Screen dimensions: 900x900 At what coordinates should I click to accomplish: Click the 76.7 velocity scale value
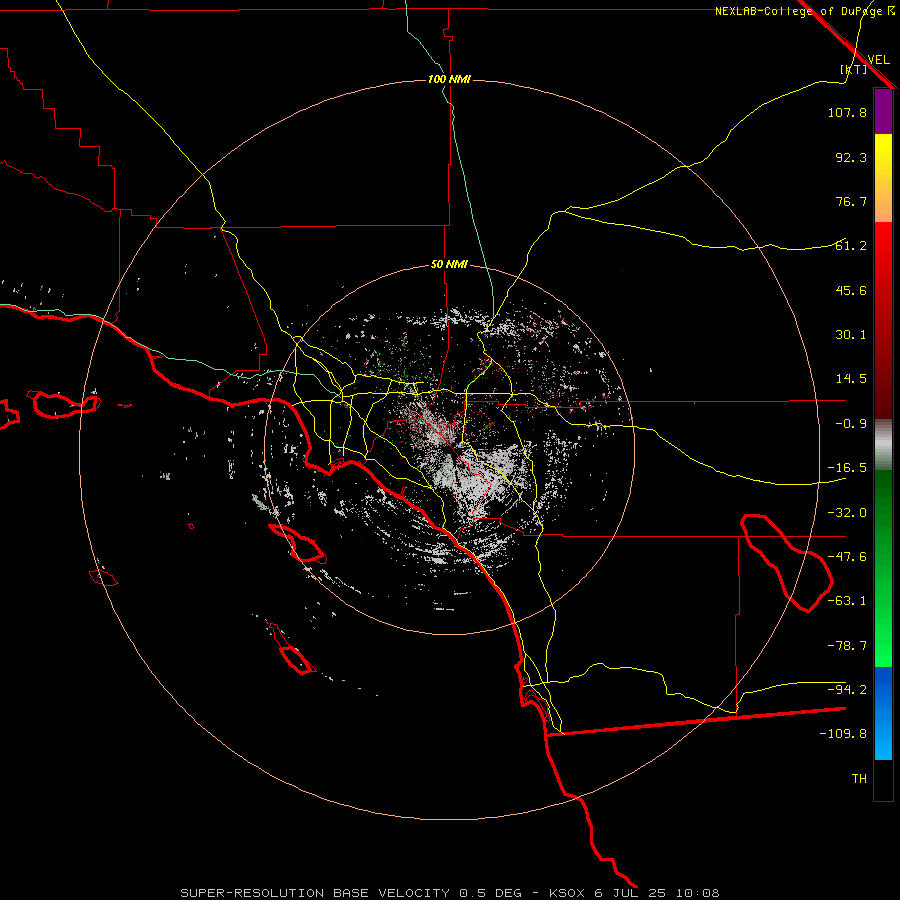pyautogui.click(x=851, y=201)
